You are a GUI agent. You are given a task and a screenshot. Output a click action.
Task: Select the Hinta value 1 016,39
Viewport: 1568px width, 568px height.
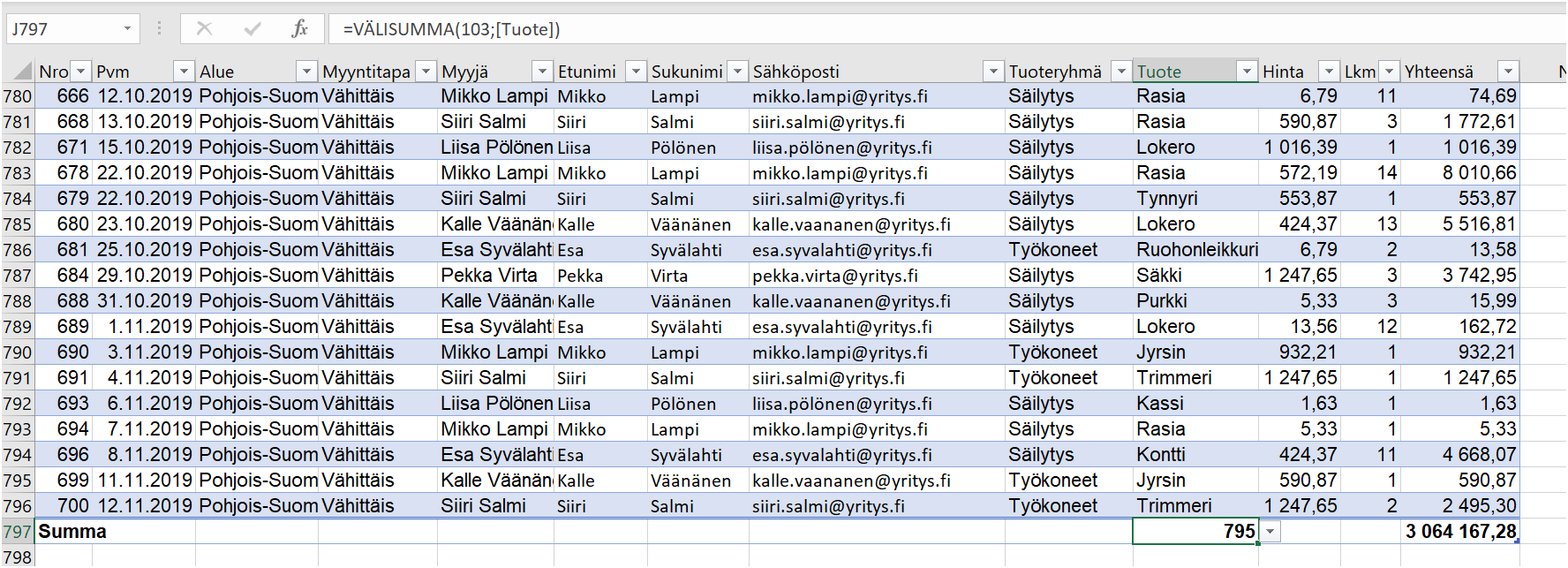[1300, 148]
